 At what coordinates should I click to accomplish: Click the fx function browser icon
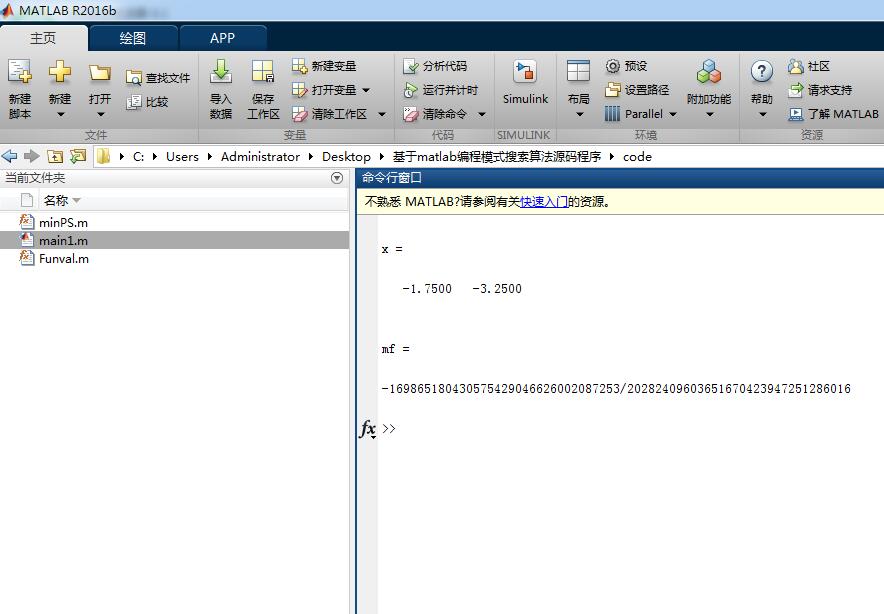coord(368,429)
